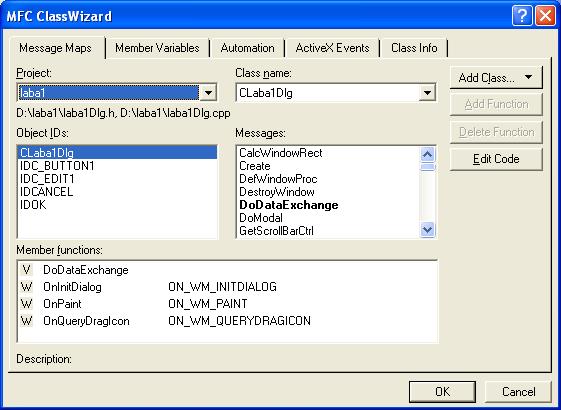Click the Messages scrollbar thumb

click(x=428, y=167)
